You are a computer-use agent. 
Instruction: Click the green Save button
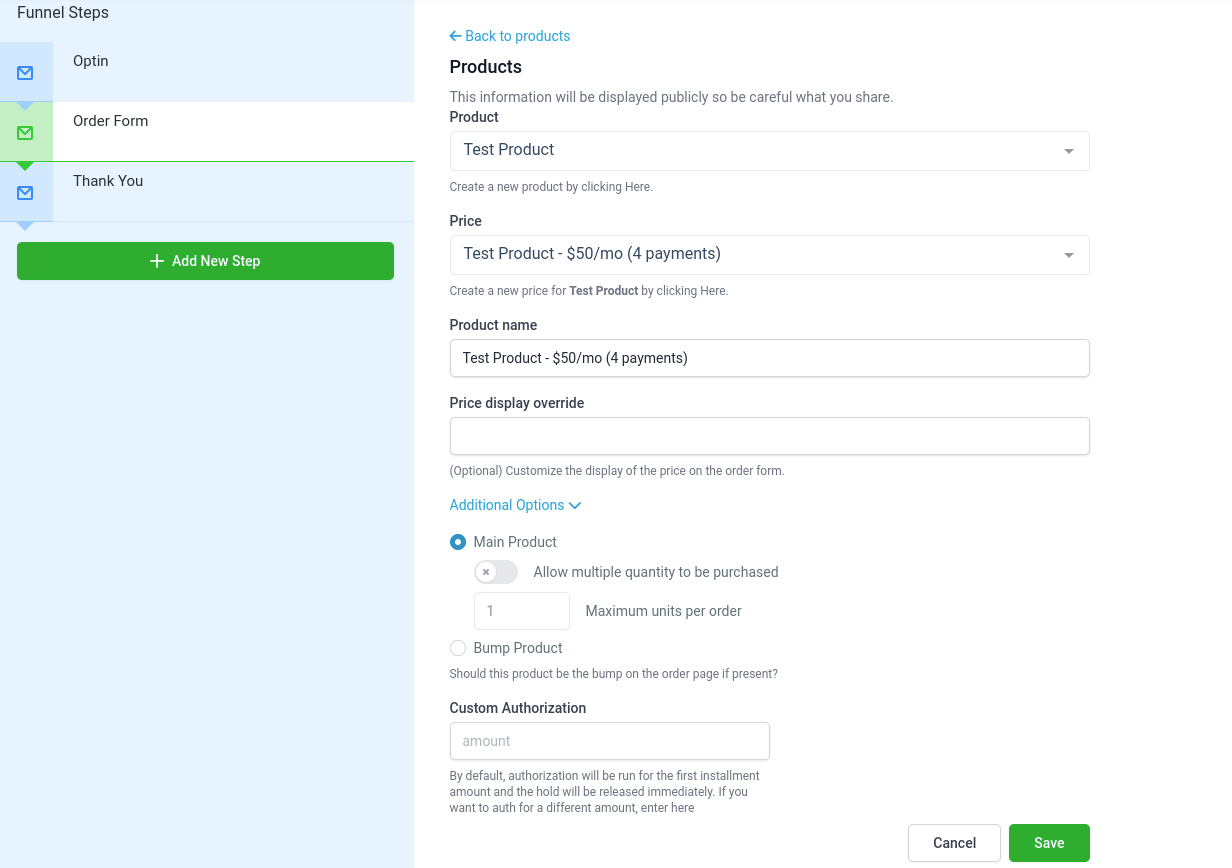tap(1049, 843)
